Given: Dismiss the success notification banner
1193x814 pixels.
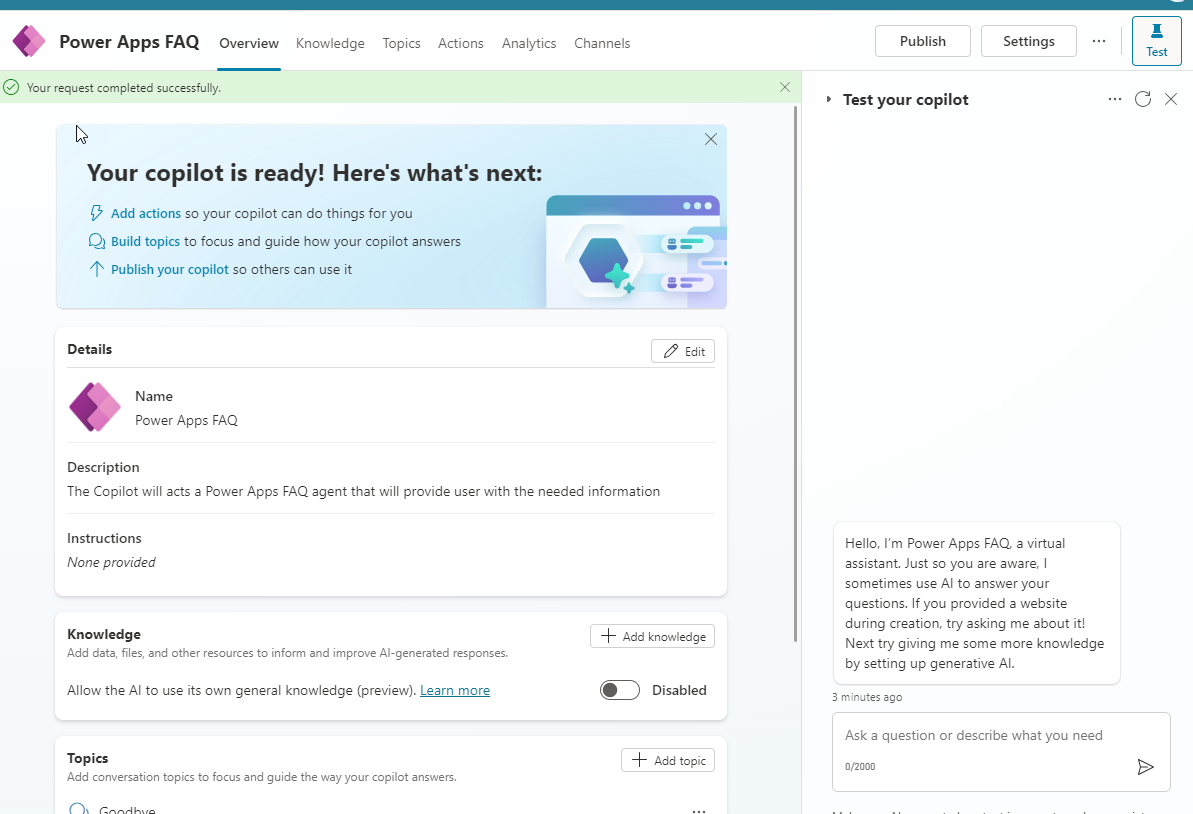Looking at the screenshot, I should click(x=785, y=88).
